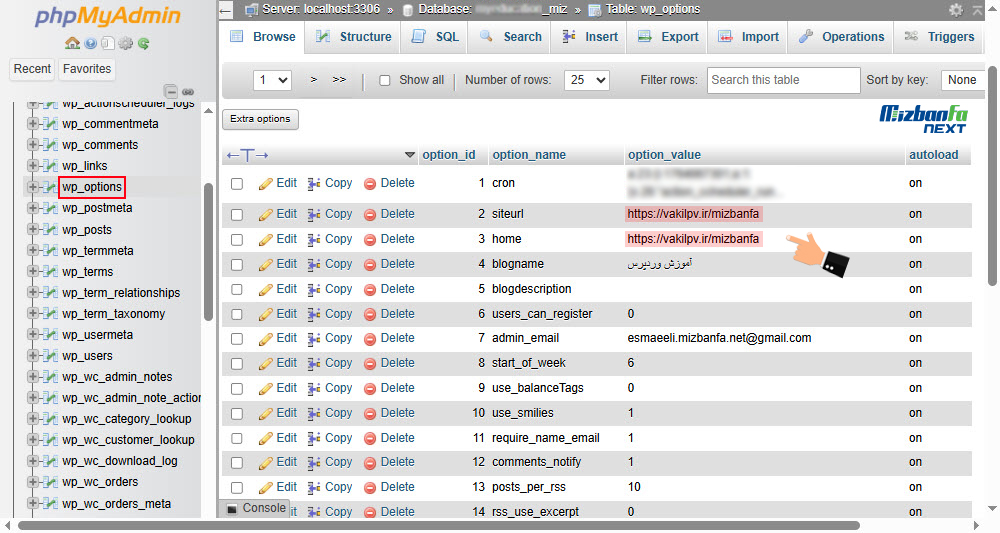Click pencil Edit icon for use_smilies row
Screen dimensions: 1000x533
(x=266, y=413)
